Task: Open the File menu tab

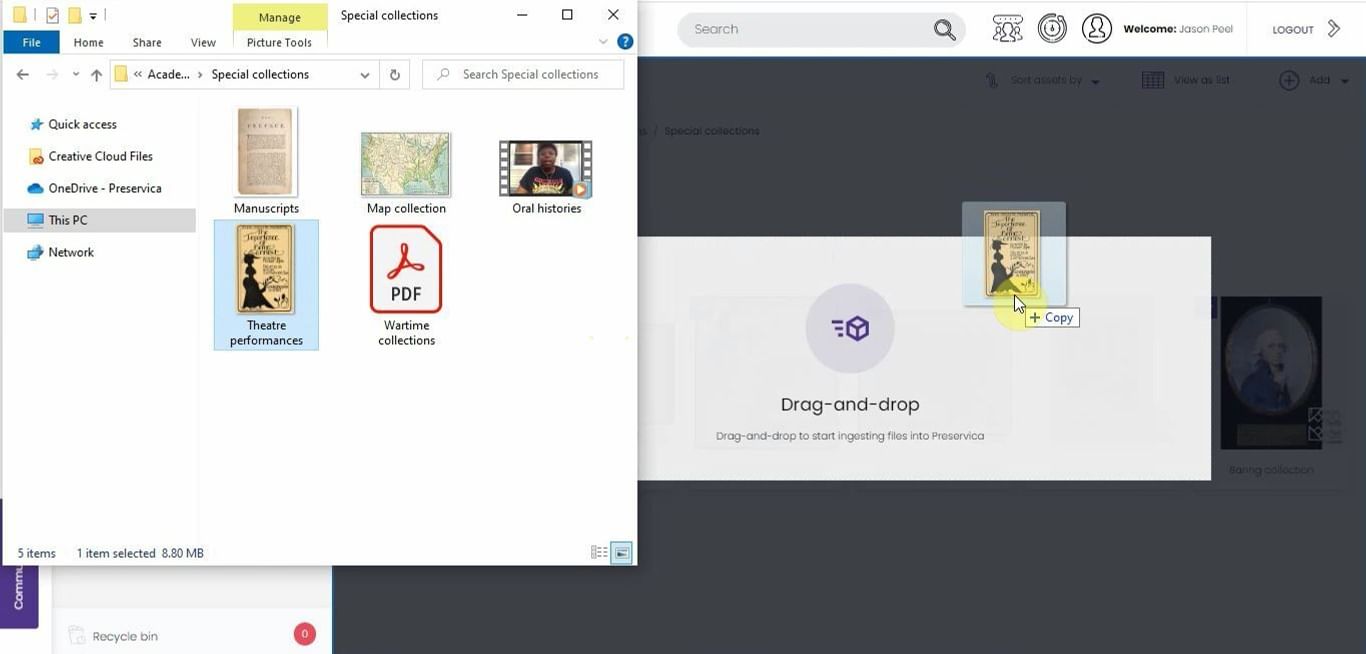Action: pyautogui.click(x=31, y=43)
